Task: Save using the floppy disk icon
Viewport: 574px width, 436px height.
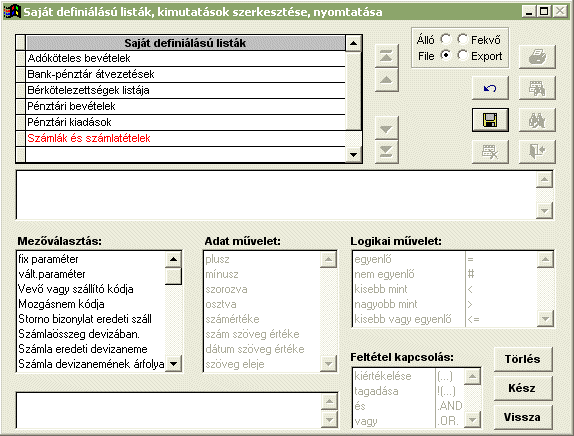Action: point(490,120)
